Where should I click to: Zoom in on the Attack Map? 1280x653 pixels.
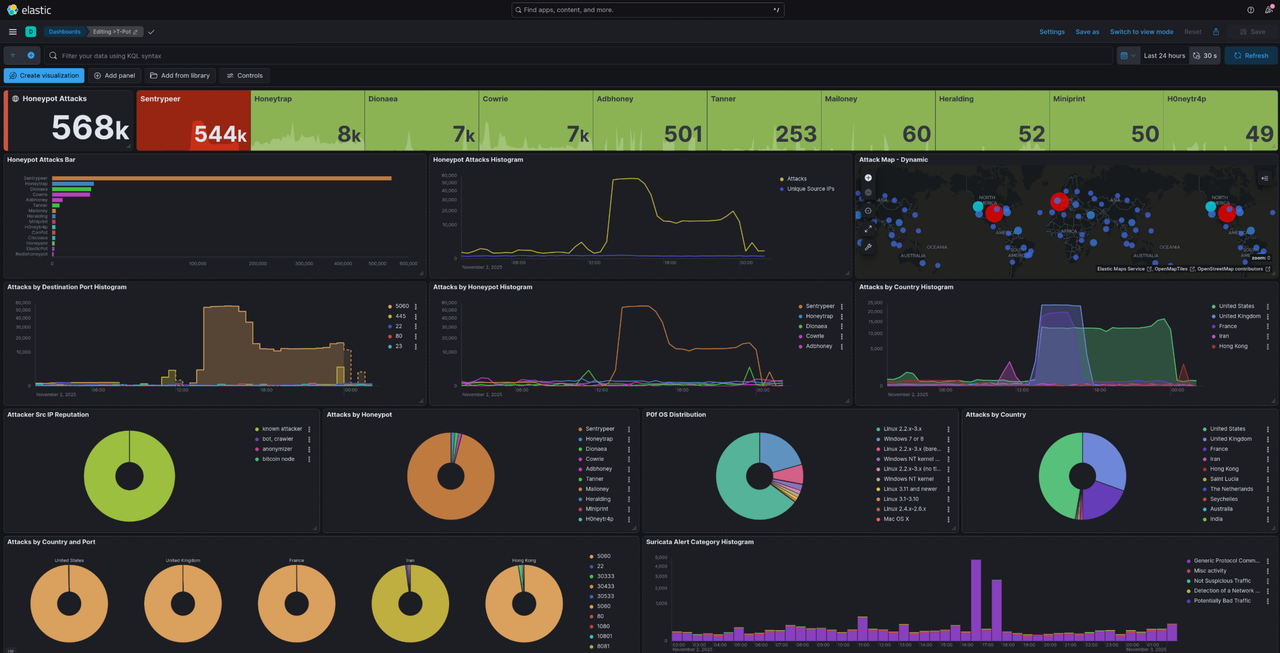[868, 178]
